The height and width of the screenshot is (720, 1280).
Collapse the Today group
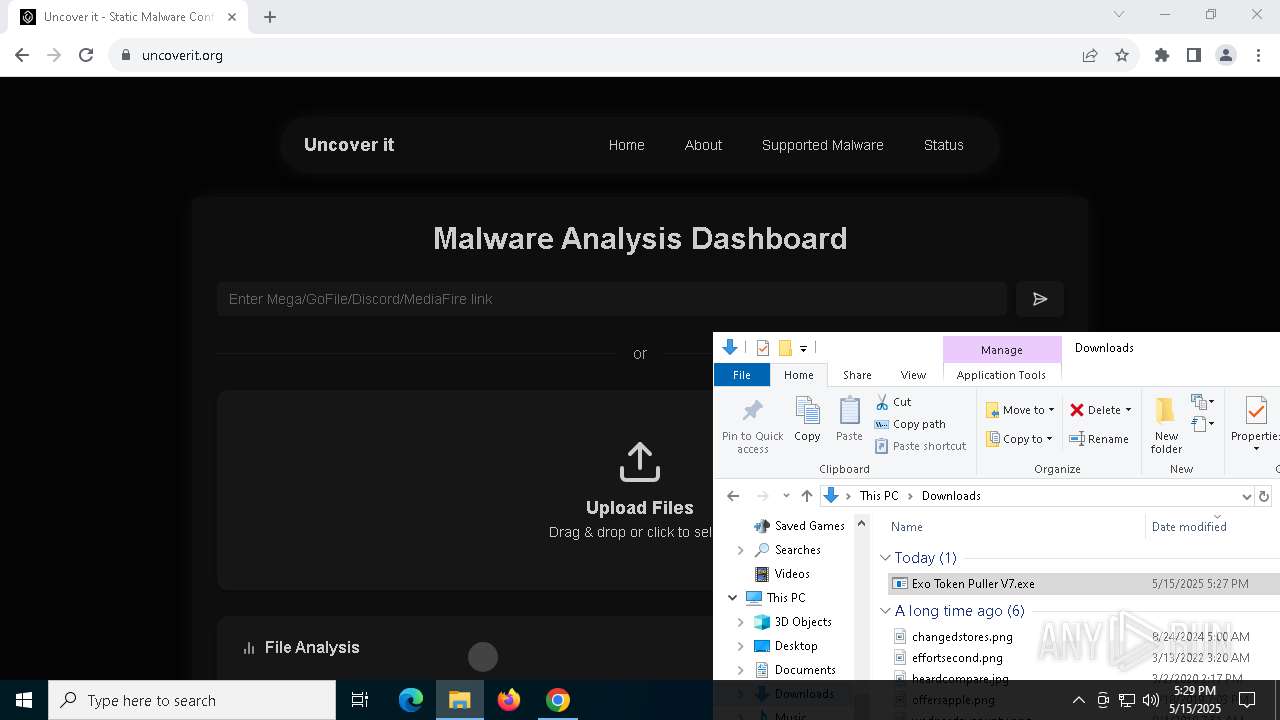coord(885,558)
